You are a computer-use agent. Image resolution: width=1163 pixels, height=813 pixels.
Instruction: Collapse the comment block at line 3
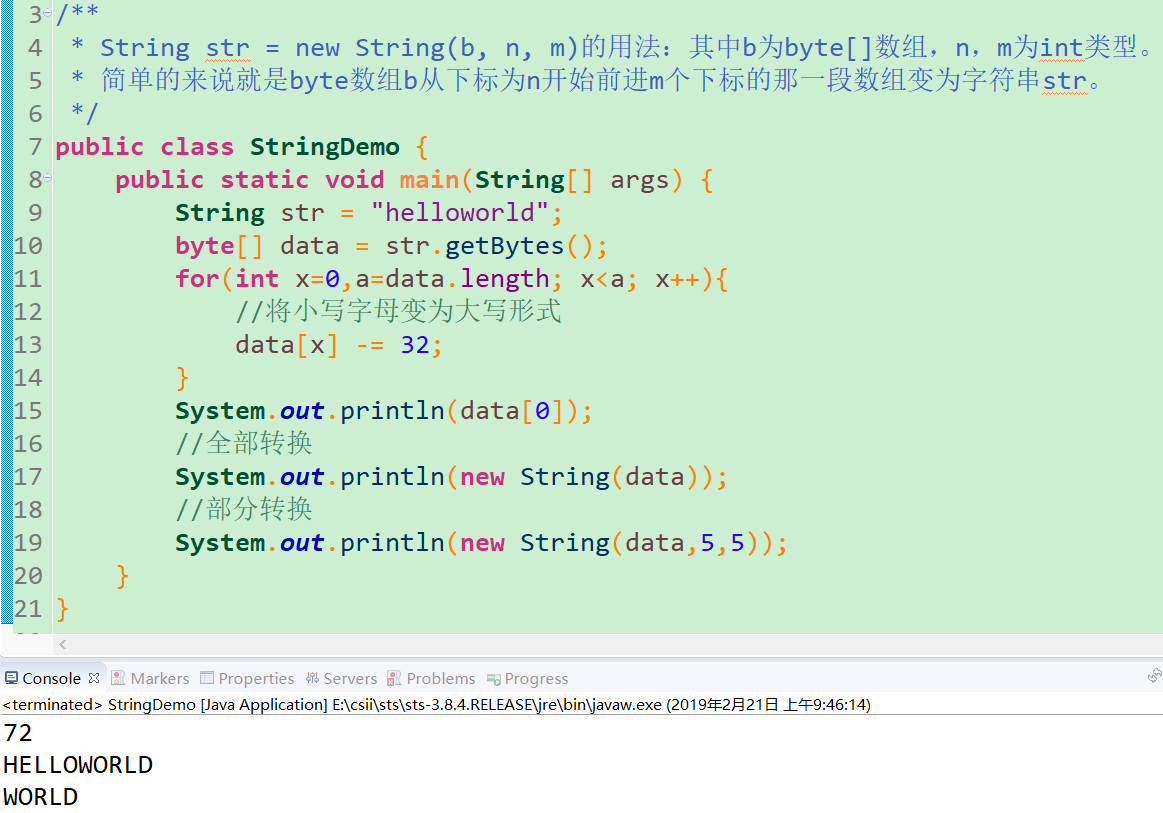(x=48, y=13)
